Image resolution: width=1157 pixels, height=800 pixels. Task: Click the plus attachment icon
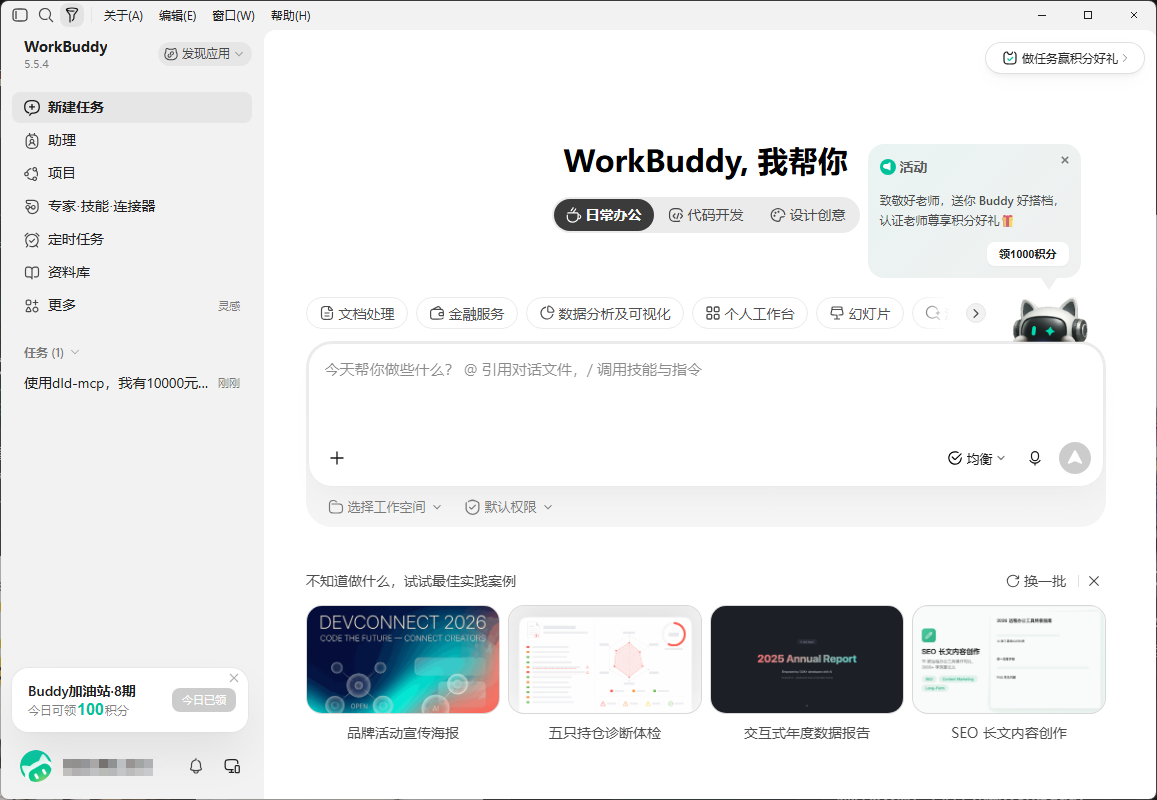337,458
